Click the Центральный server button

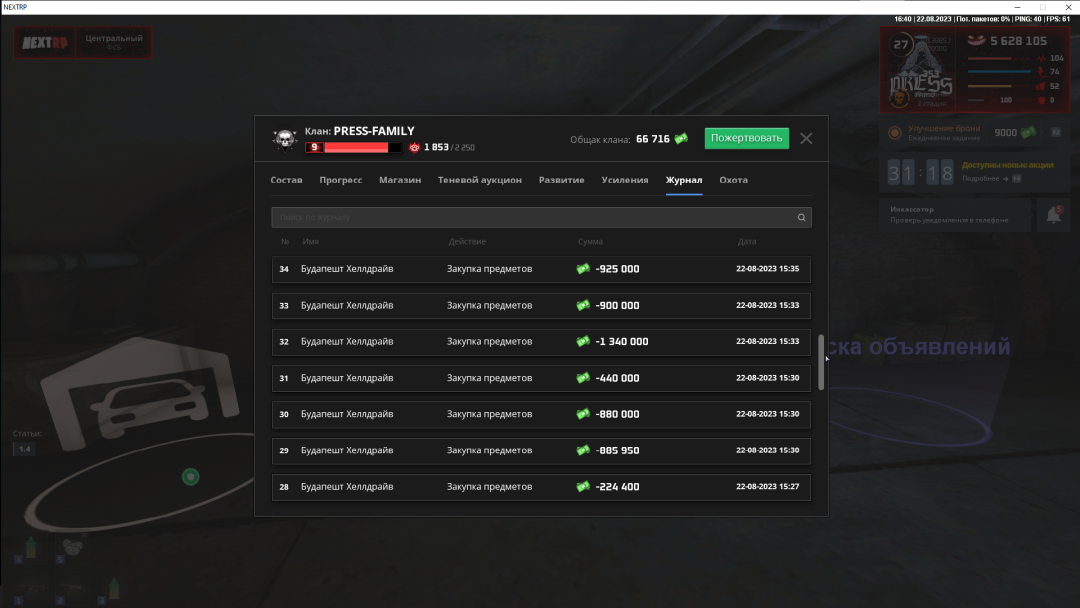[114, 42]
